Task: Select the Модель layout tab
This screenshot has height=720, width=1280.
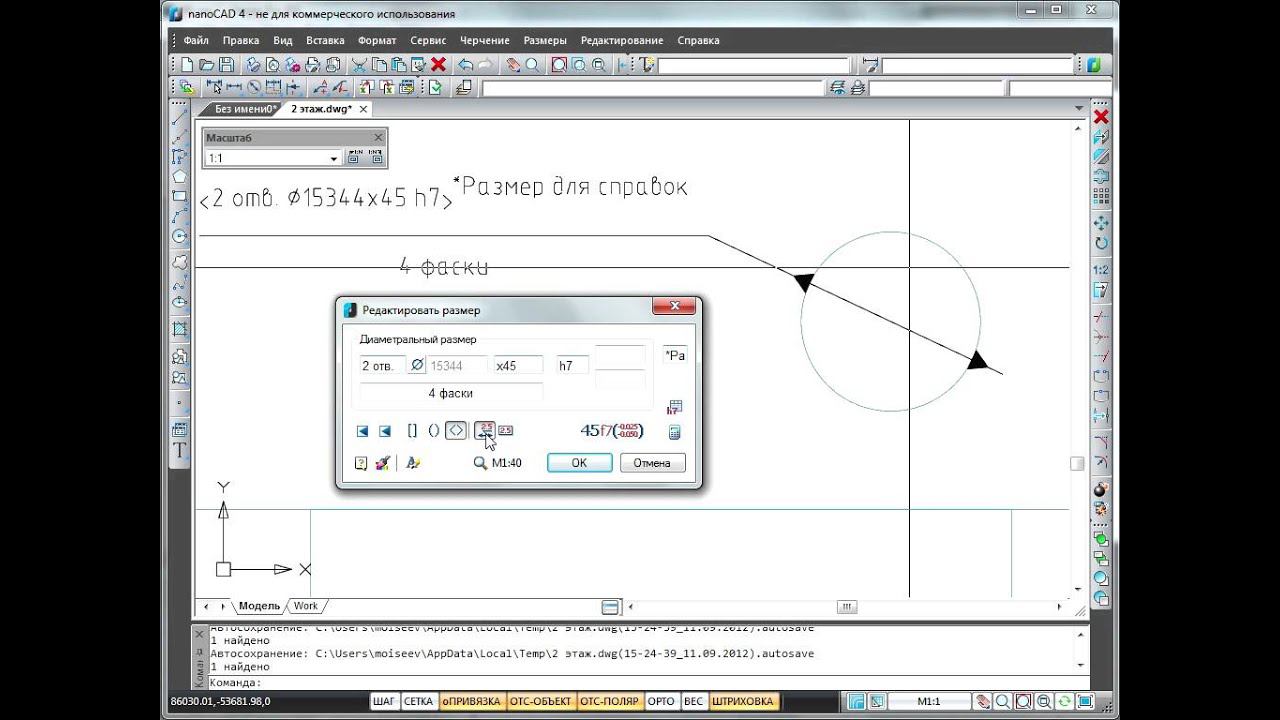Action: (259, 606)
